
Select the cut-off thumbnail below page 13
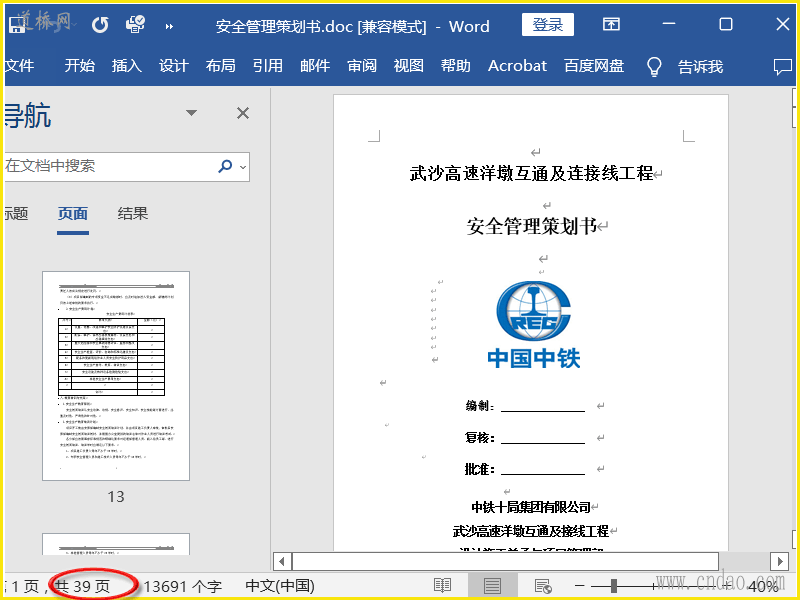(x=116, y=544)
